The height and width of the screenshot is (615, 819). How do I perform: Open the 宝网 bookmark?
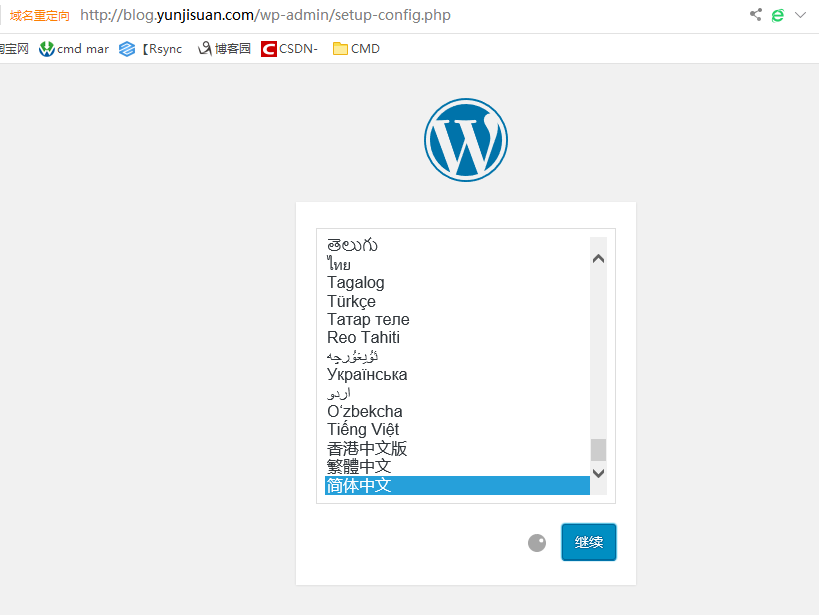click(x=14, y=49)
